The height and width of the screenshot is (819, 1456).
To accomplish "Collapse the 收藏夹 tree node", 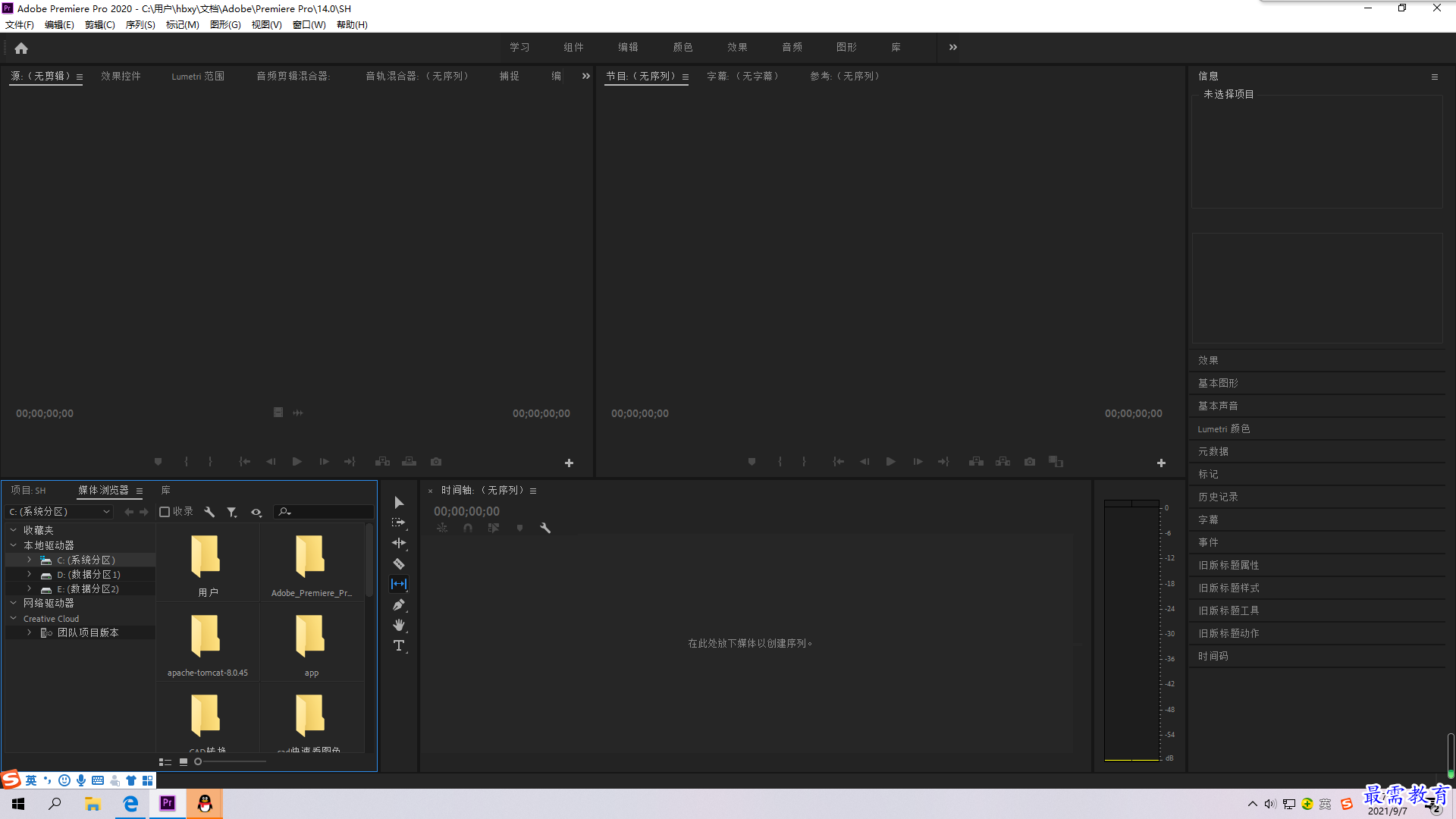I will point(13,530).
